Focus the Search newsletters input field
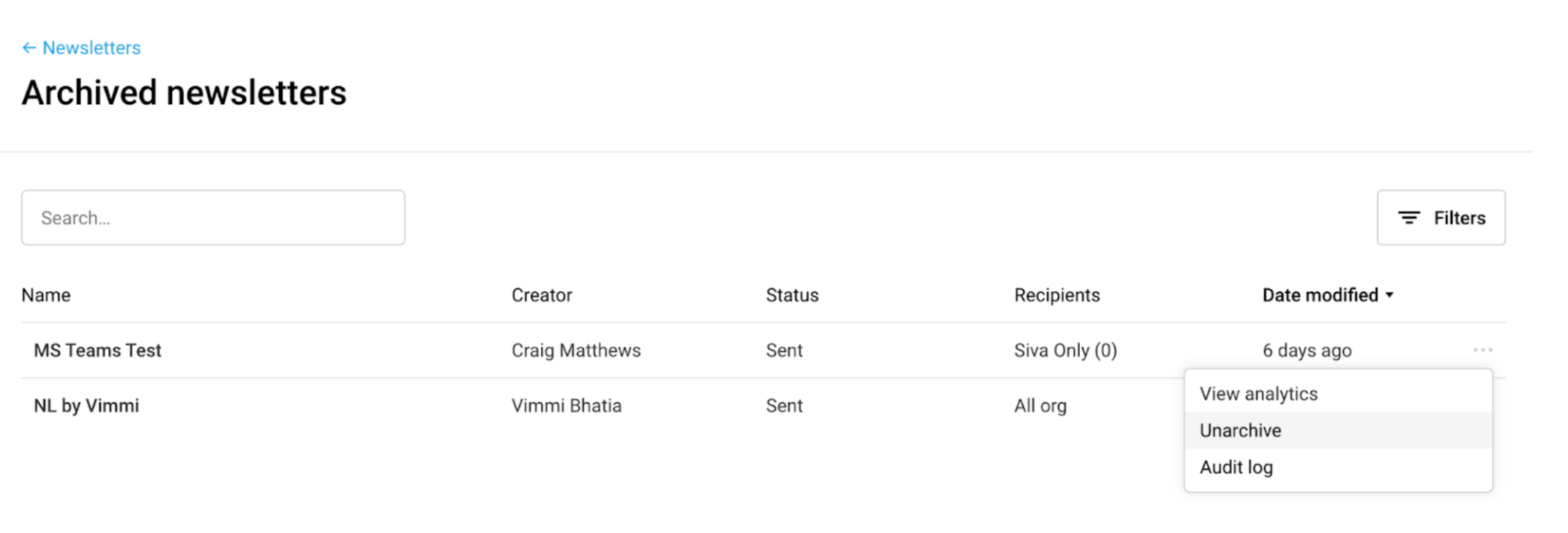This screenshot has width=1568, height=533. pyautogui.click(x=213, y=218)
